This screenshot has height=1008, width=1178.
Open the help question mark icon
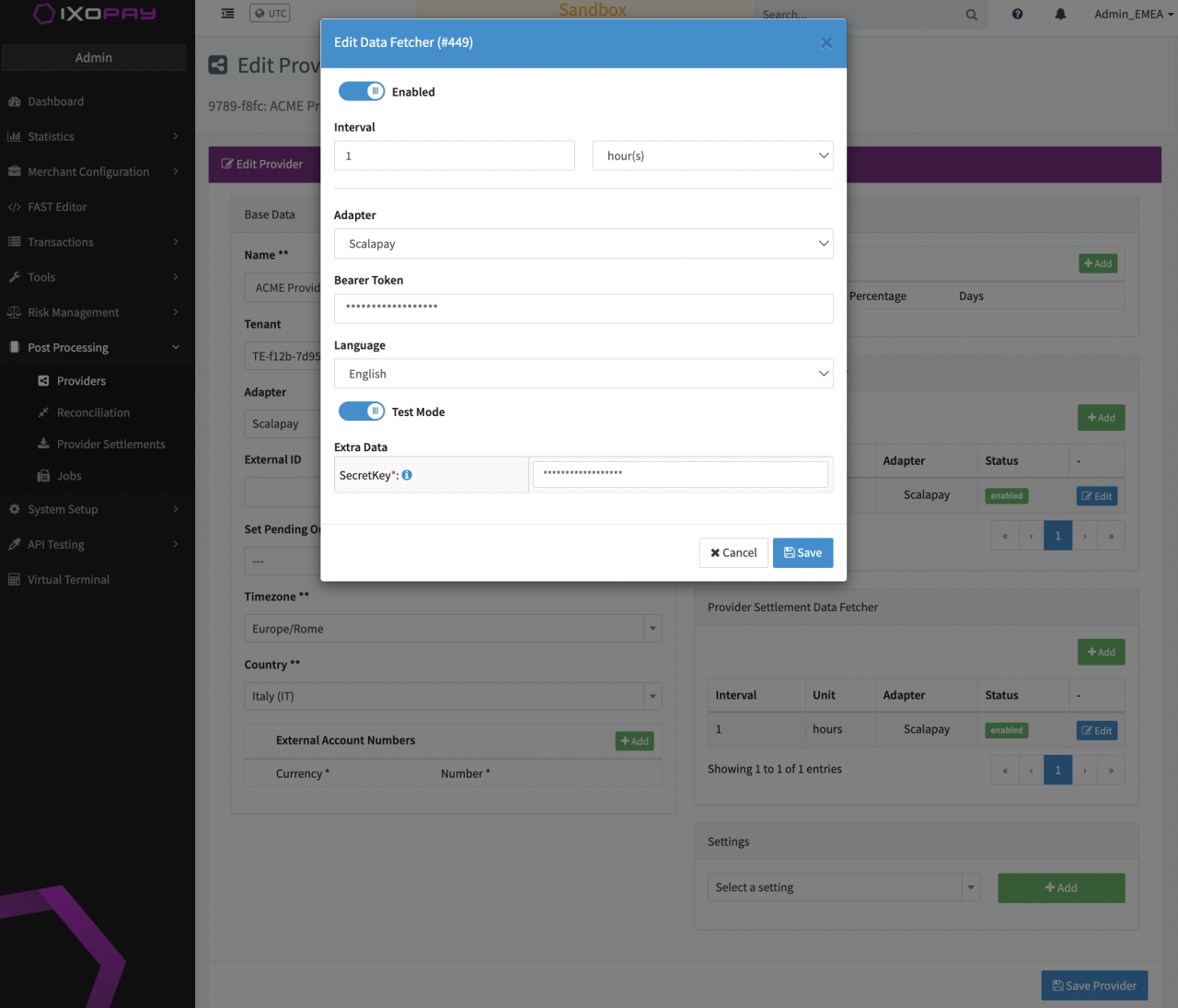click(1017, 14)
